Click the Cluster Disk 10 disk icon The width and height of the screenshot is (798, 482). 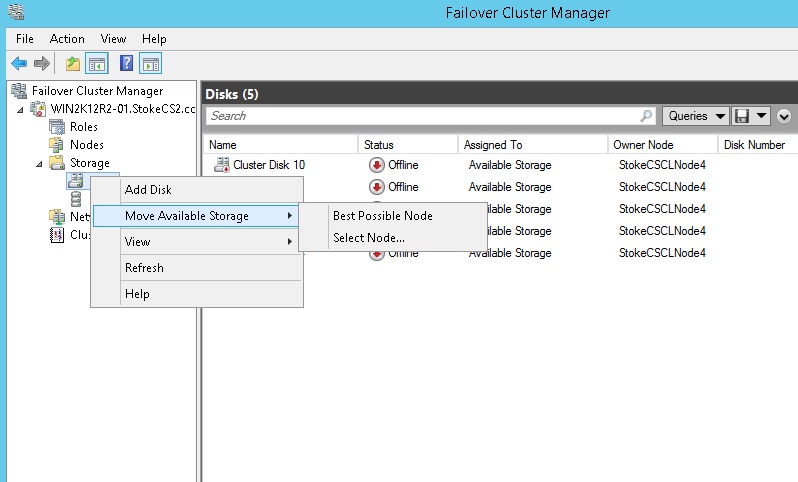coord(222,164)
